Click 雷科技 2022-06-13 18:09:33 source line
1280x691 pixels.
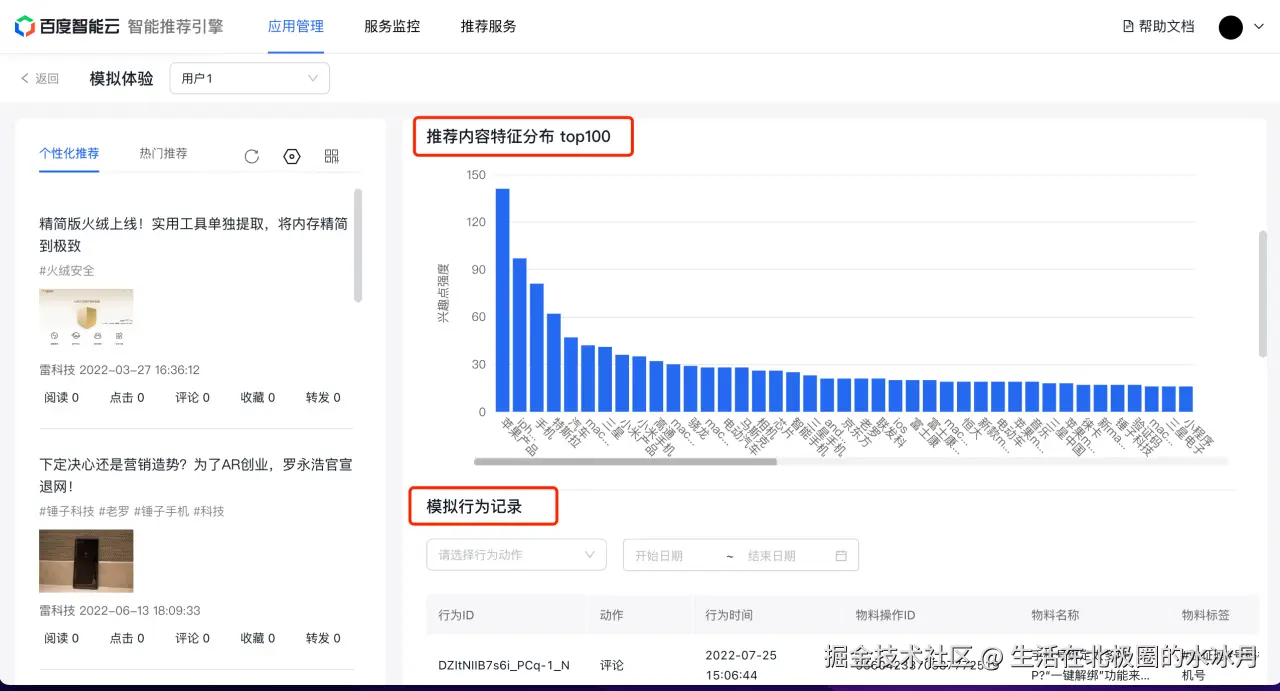120,610
